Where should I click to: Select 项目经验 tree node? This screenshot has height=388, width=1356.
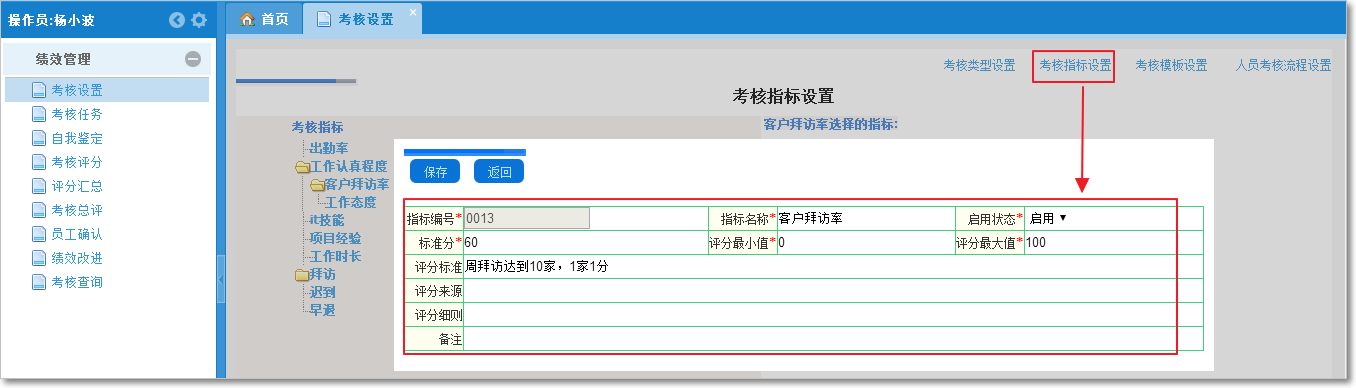335,238
